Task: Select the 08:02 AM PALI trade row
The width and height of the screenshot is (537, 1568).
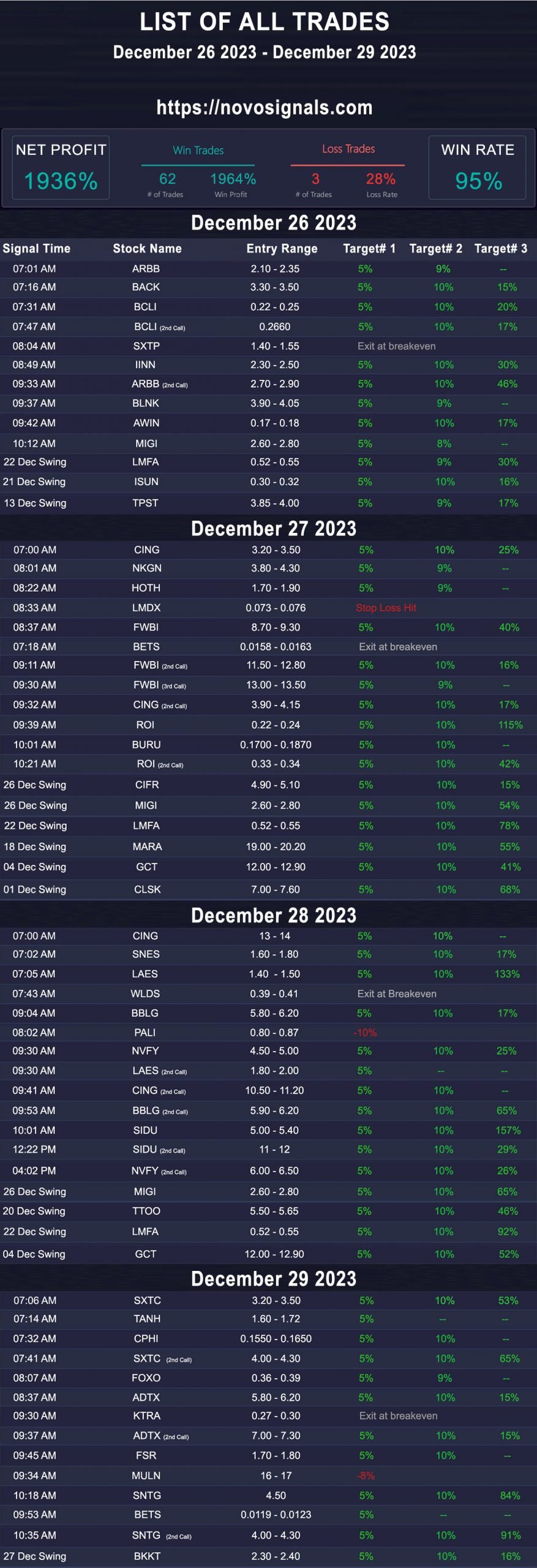Action: click(x=268, y=1033)
